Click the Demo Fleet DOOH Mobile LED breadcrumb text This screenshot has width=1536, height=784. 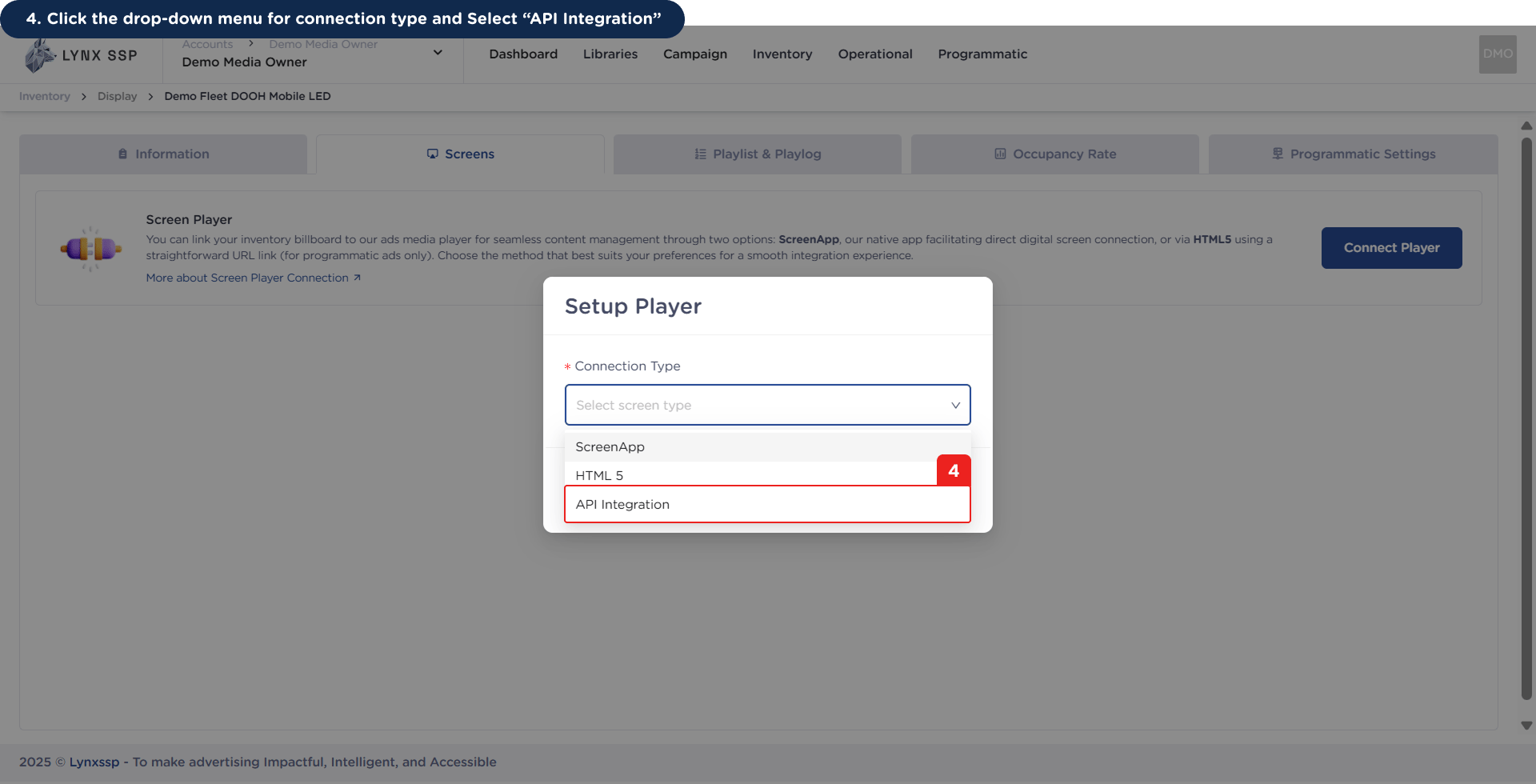click(247, 96)
